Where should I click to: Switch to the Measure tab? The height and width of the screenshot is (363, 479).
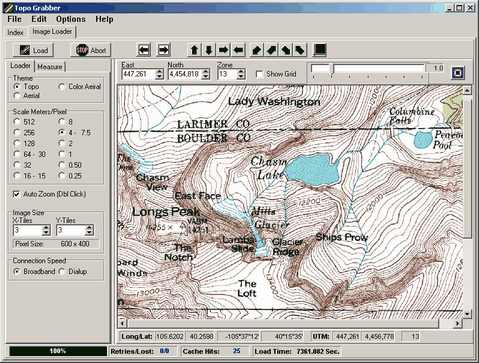pyautogui.click(x=50, y=67)
